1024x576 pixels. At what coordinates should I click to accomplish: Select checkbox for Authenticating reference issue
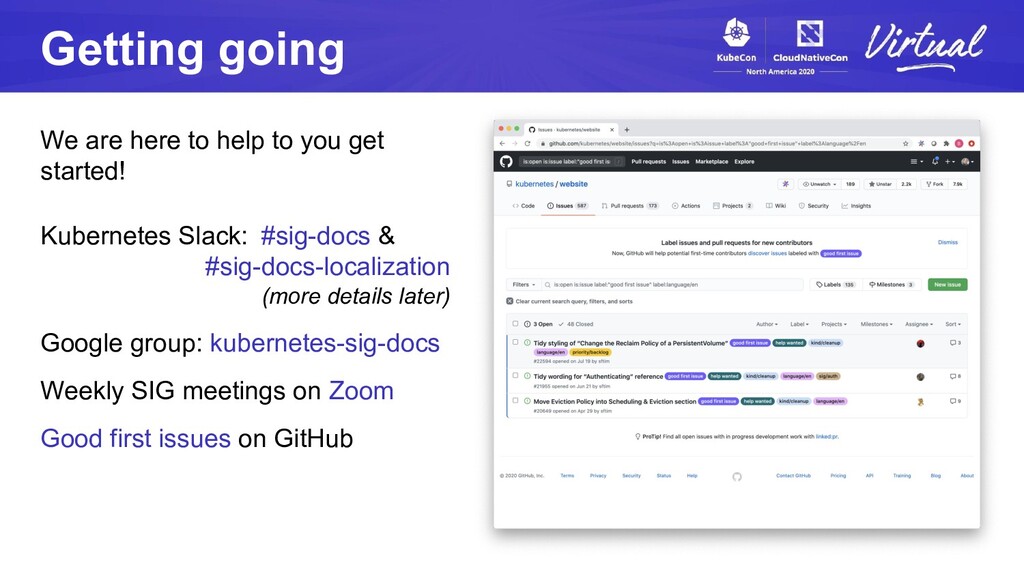pyautogui.click(x=515, y=376)
